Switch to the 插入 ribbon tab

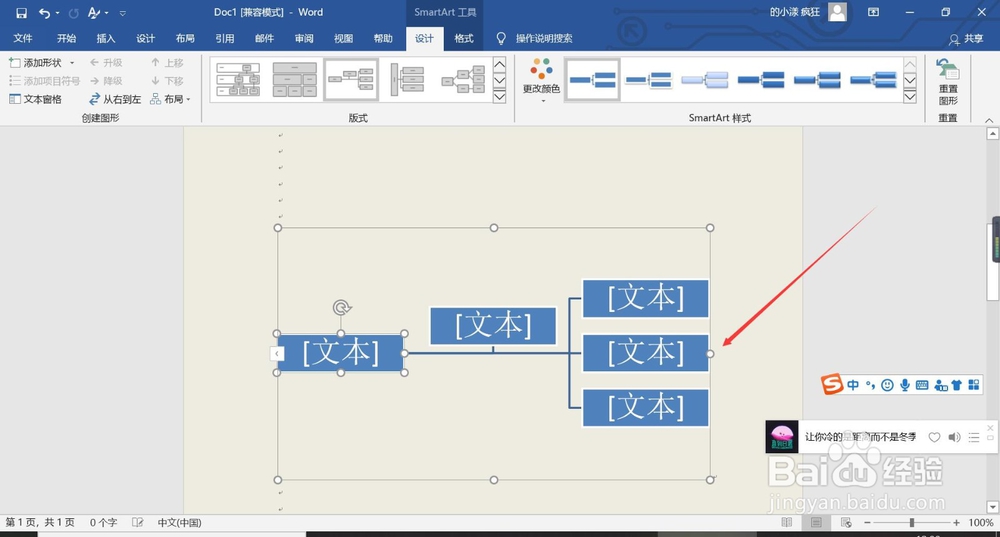point(106,38)
